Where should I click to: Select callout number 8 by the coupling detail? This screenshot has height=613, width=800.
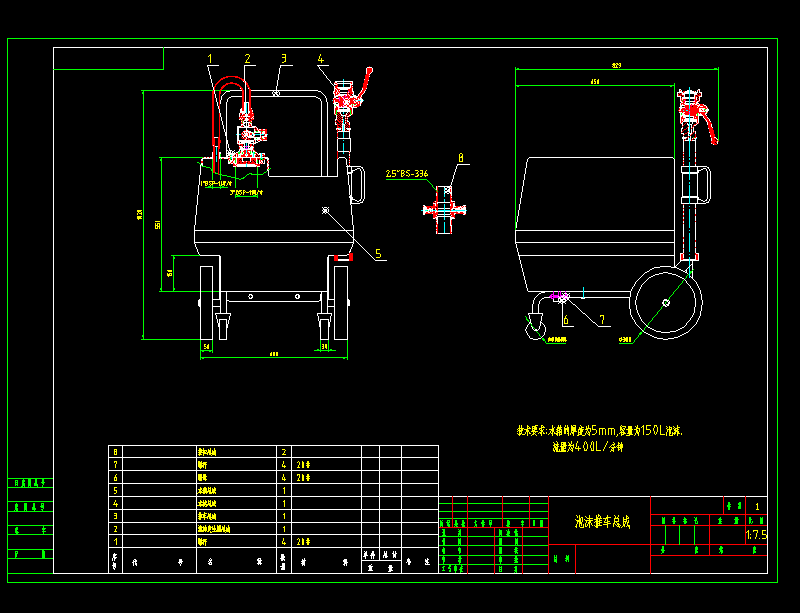coord(461,157)
